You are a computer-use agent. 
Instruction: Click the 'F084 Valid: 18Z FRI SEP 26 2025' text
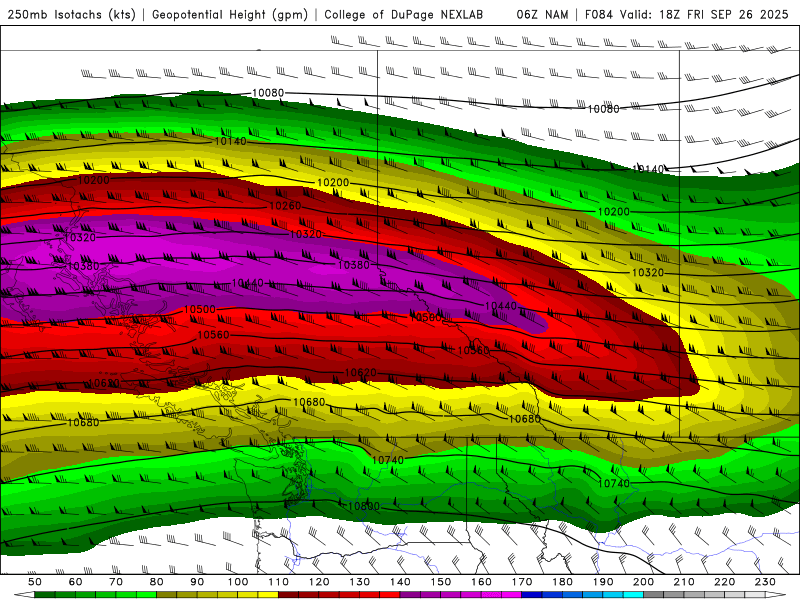click(687, 14)
